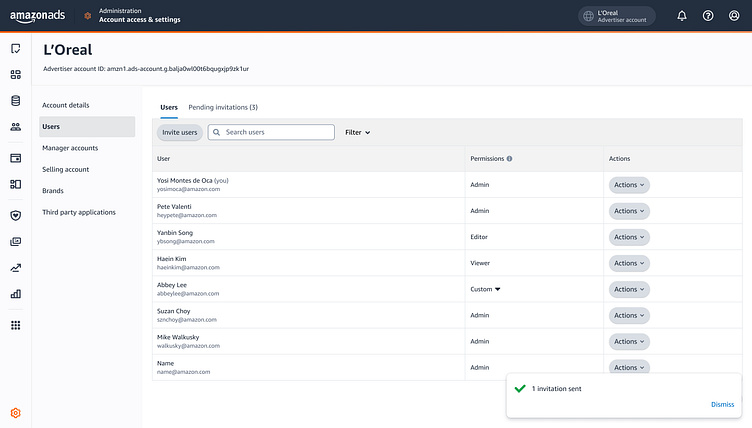Open Actions dropdown for Yosi Montes de Oca
This screenshot has width=752, height=428.
click(629, 185)
